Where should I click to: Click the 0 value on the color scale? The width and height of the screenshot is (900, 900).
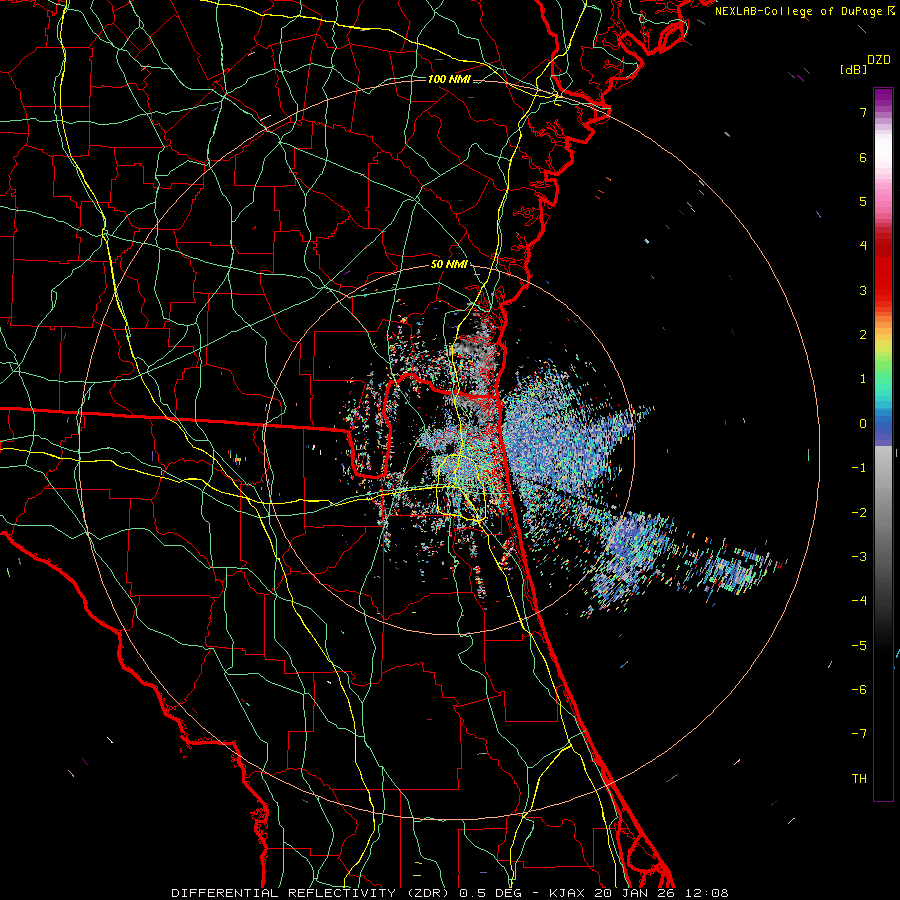coord(863,424)
